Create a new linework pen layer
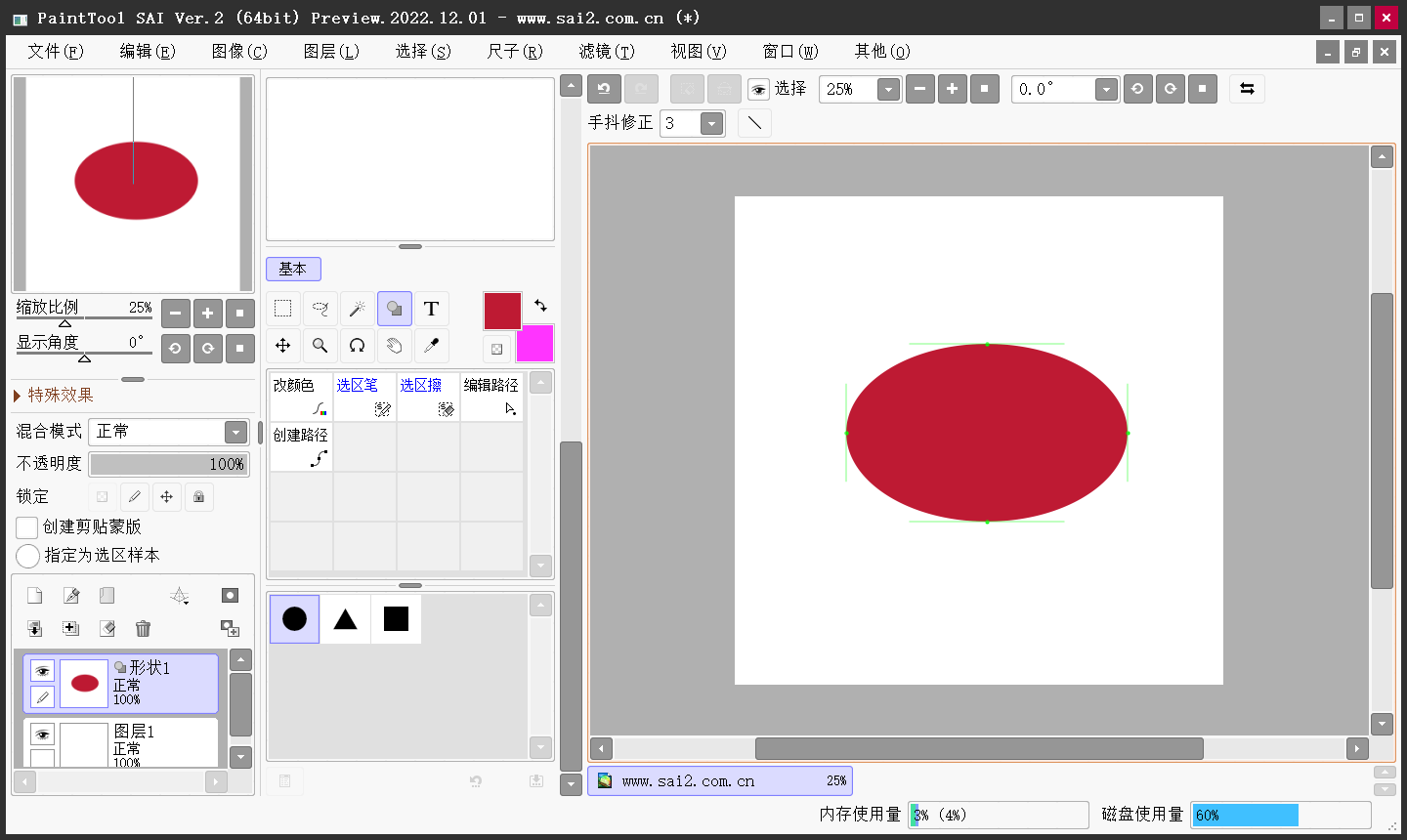Screen dimensions: 1407x840 [71, 596]
